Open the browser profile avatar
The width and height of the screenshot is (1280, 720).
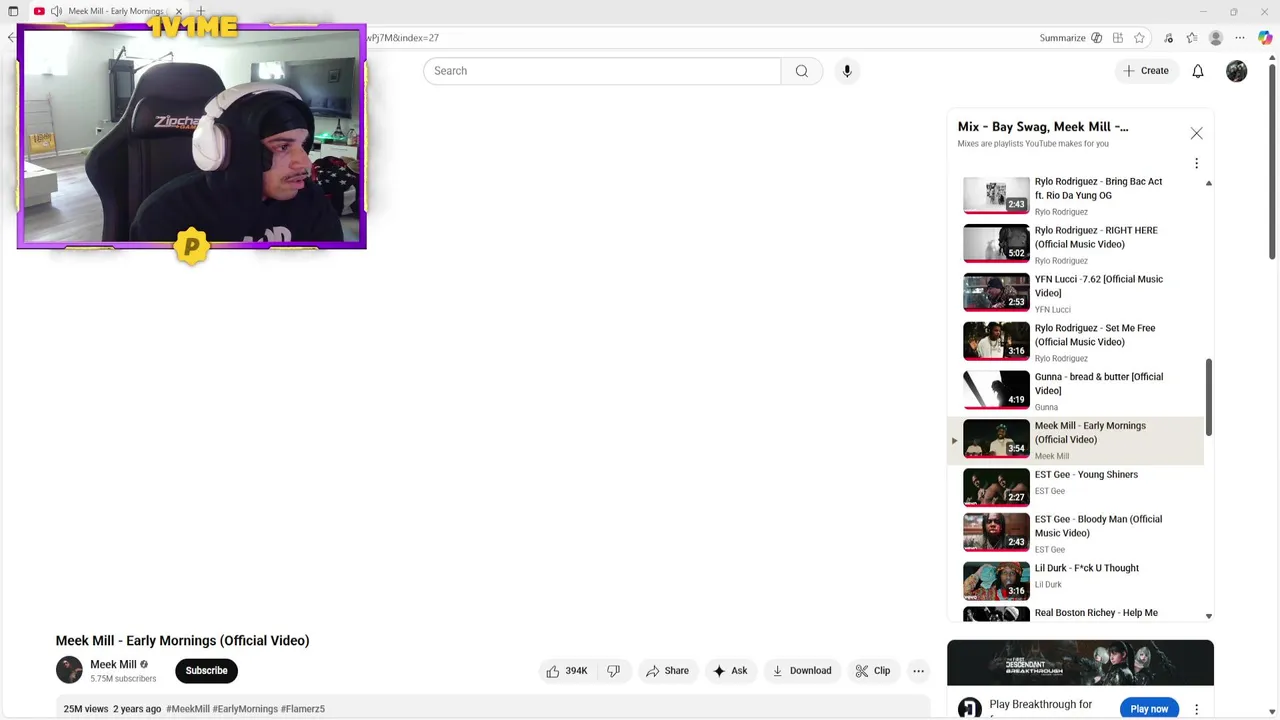point(1216,38)
